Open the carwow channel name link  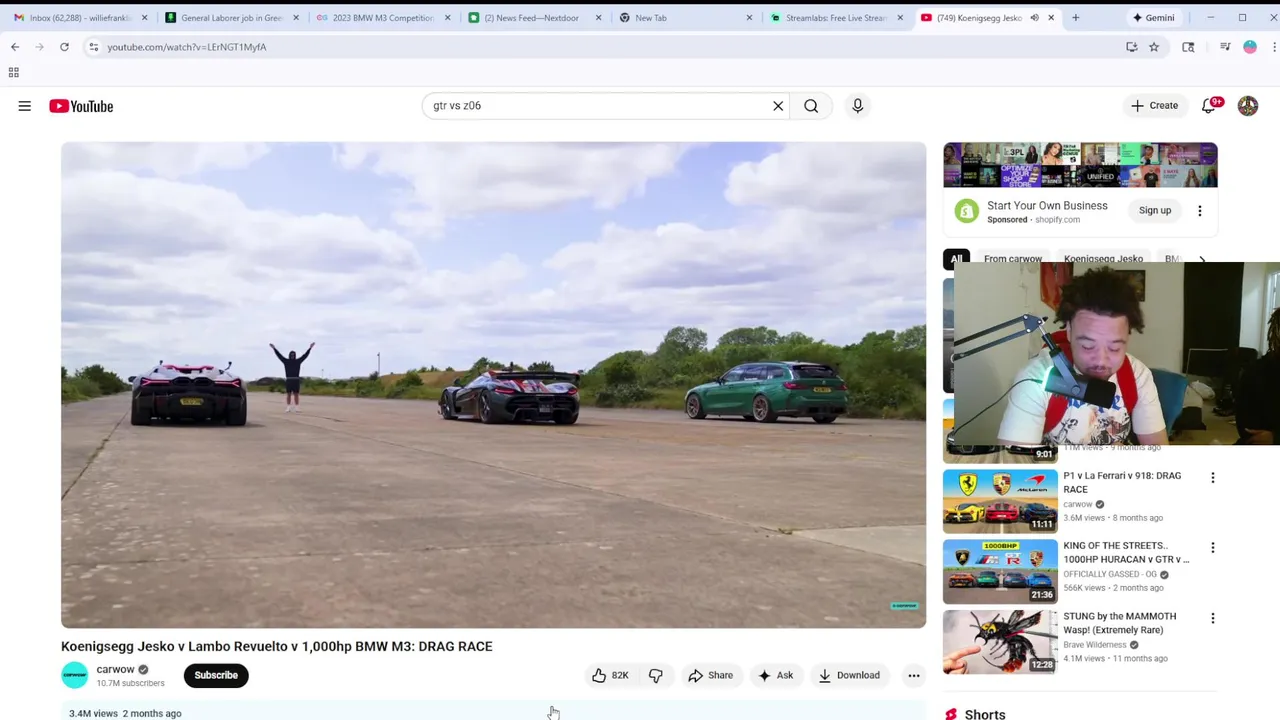point(115,670)
